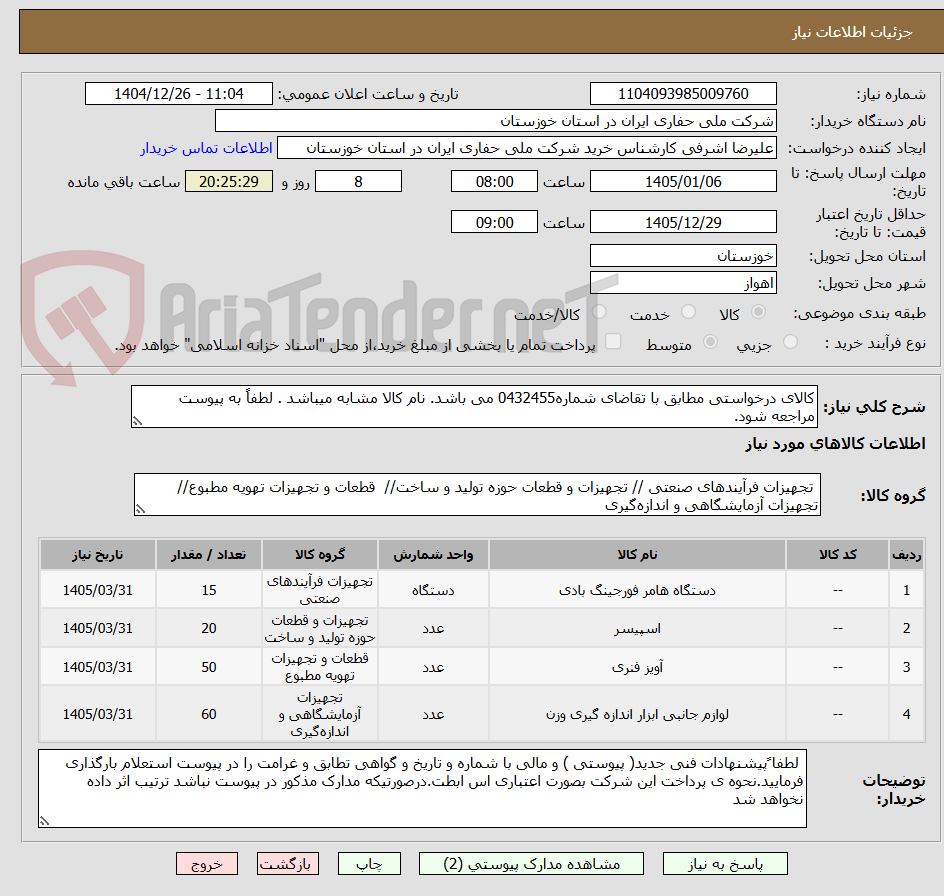Viewport: 944px width, 896px height.
Task: Click quantity 50 in row 3
Action: click(x=209, y=667)
